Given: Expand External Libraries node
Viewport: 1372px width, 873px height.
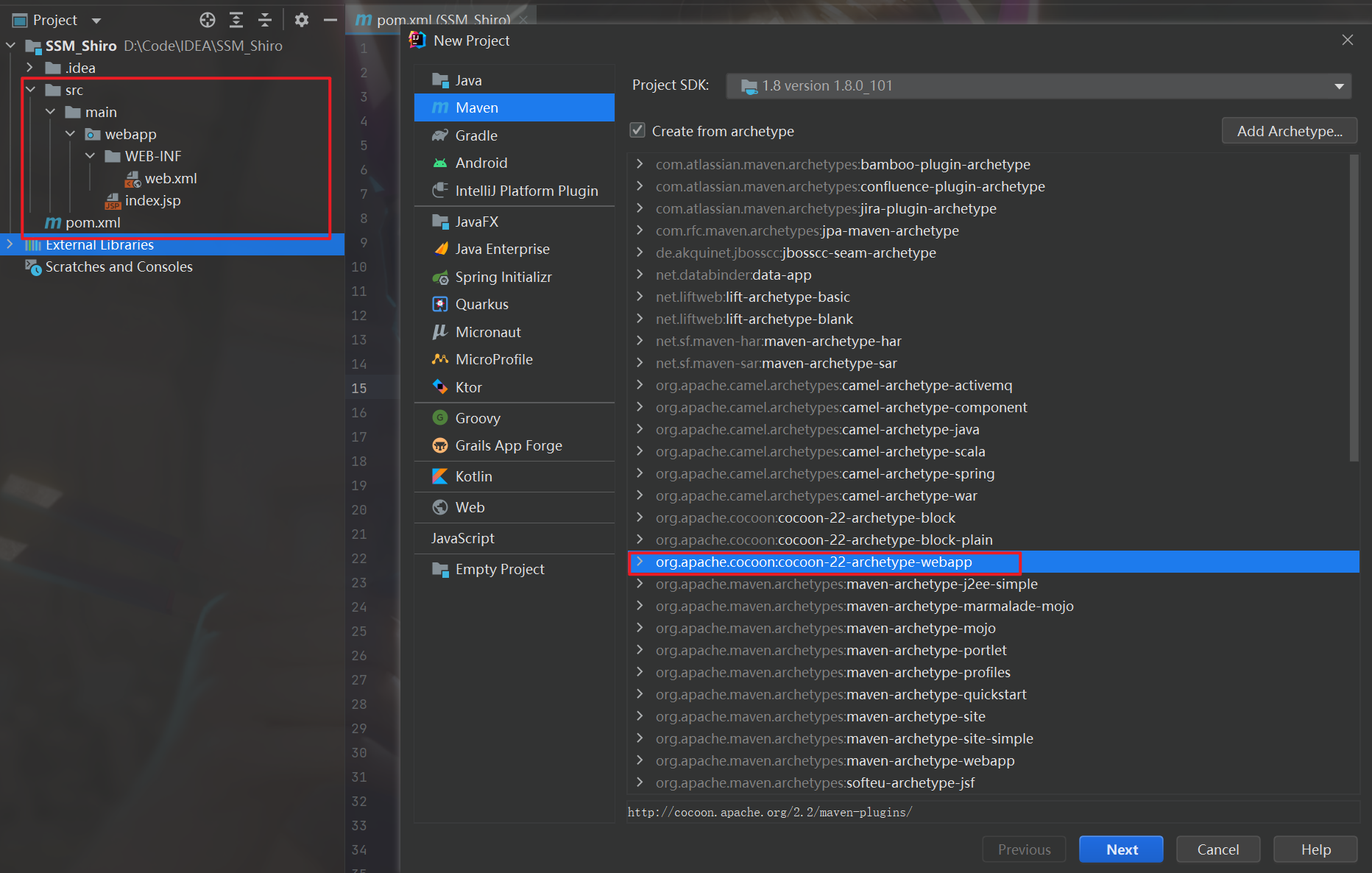Looking at the screenshot, I should 10,244.
